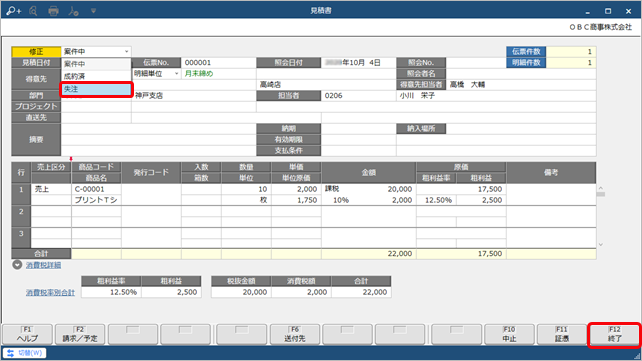Click the PDF output icon in title bar
The image size is (642, 361).
coord(73,11)
